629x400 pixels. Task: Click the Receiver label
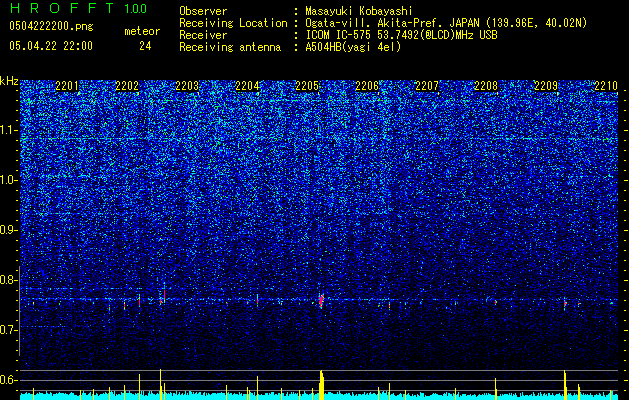(203, 35)
